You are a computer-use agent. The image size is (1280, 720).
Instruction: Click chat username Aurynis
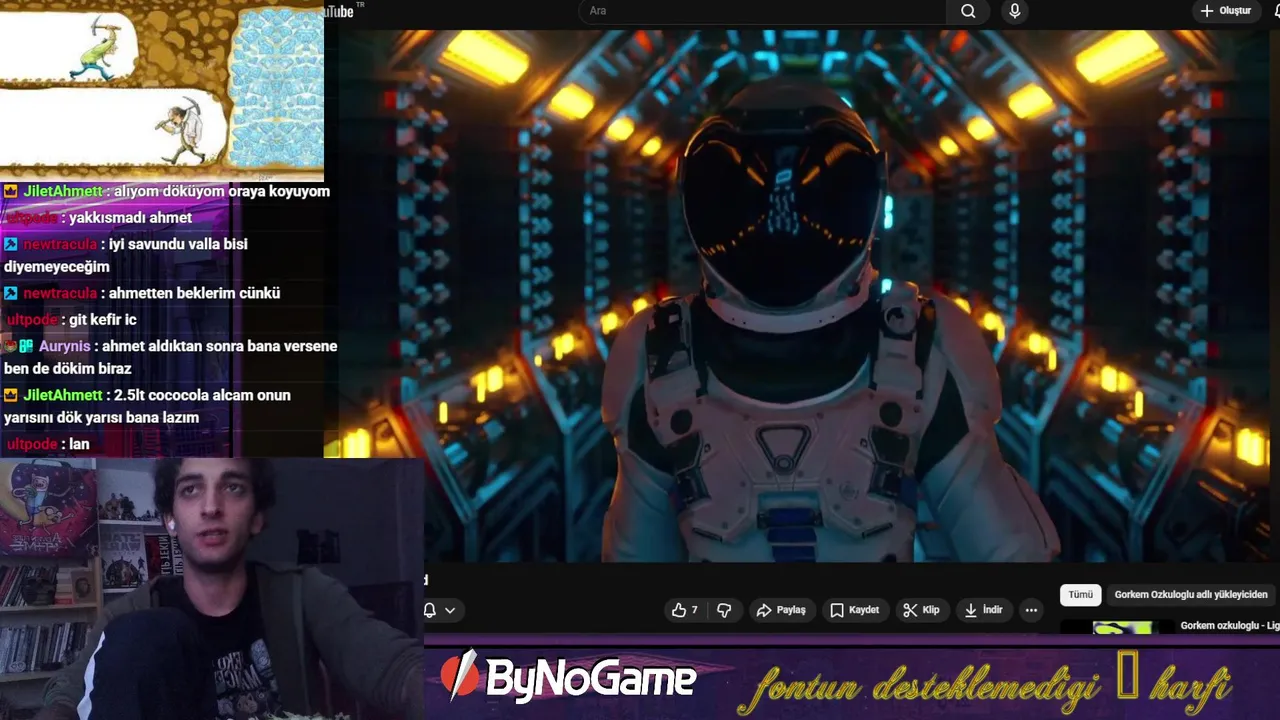click(64, 346)
